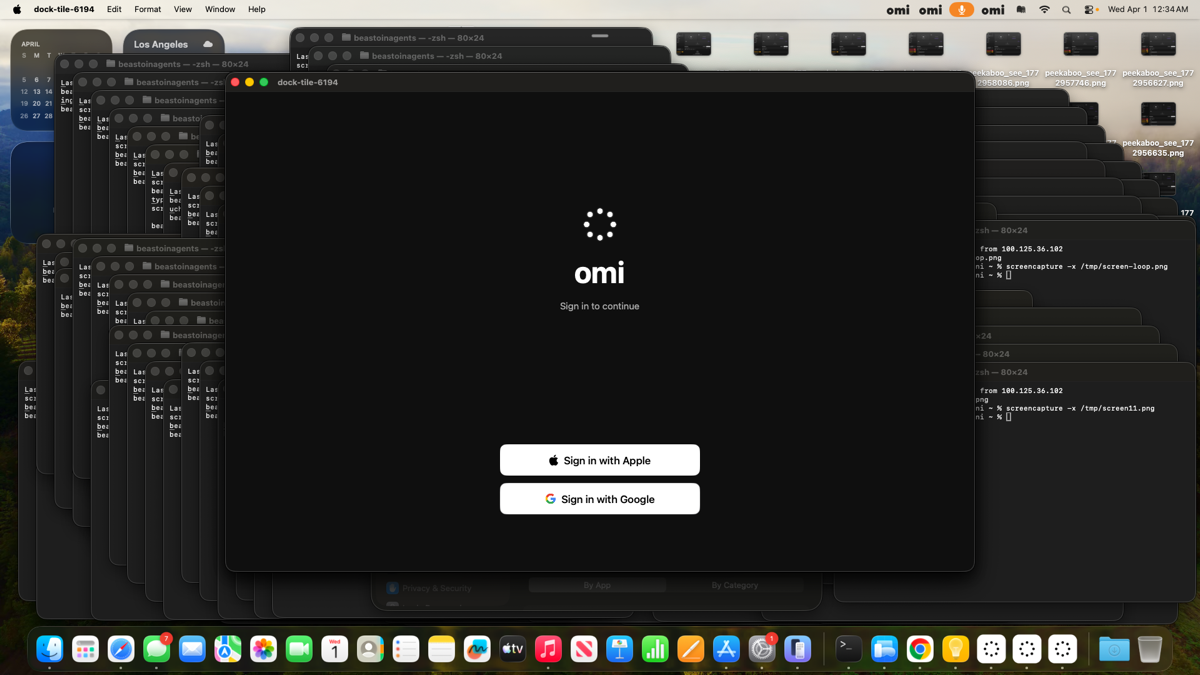Click the Los Angeles weather widget
The width and height of the screenshot is (1200, 675).
coord(173,44)
